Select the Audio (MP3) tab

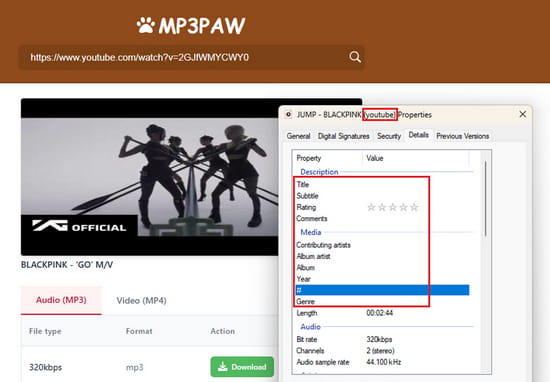pos(61,300)
